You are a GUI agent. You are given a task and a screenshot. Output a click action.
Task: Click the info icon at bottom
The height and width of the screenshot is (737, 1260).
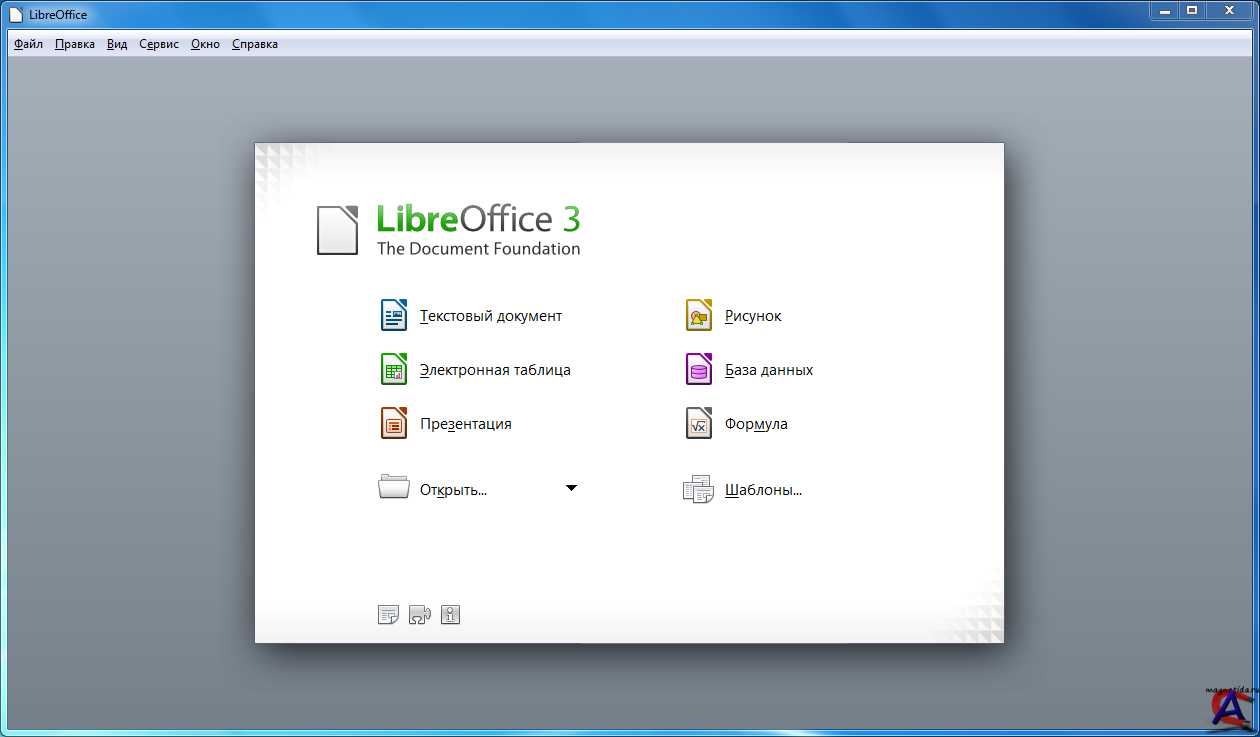coord(450,615)
